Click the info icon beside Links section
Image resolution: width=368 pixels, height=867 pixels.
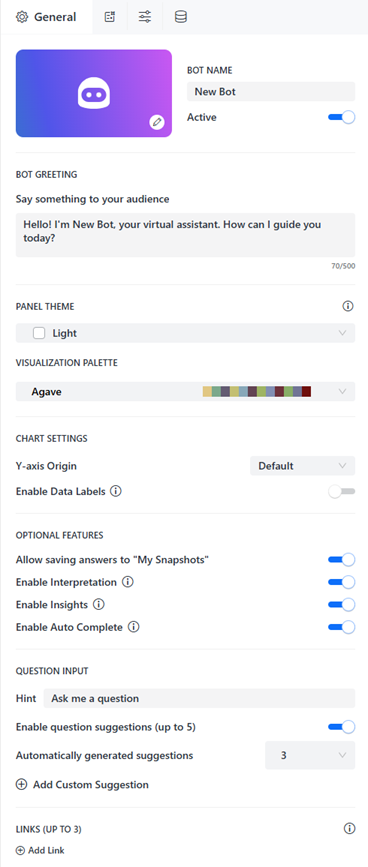pyautogui.click(x=349, y=828)
